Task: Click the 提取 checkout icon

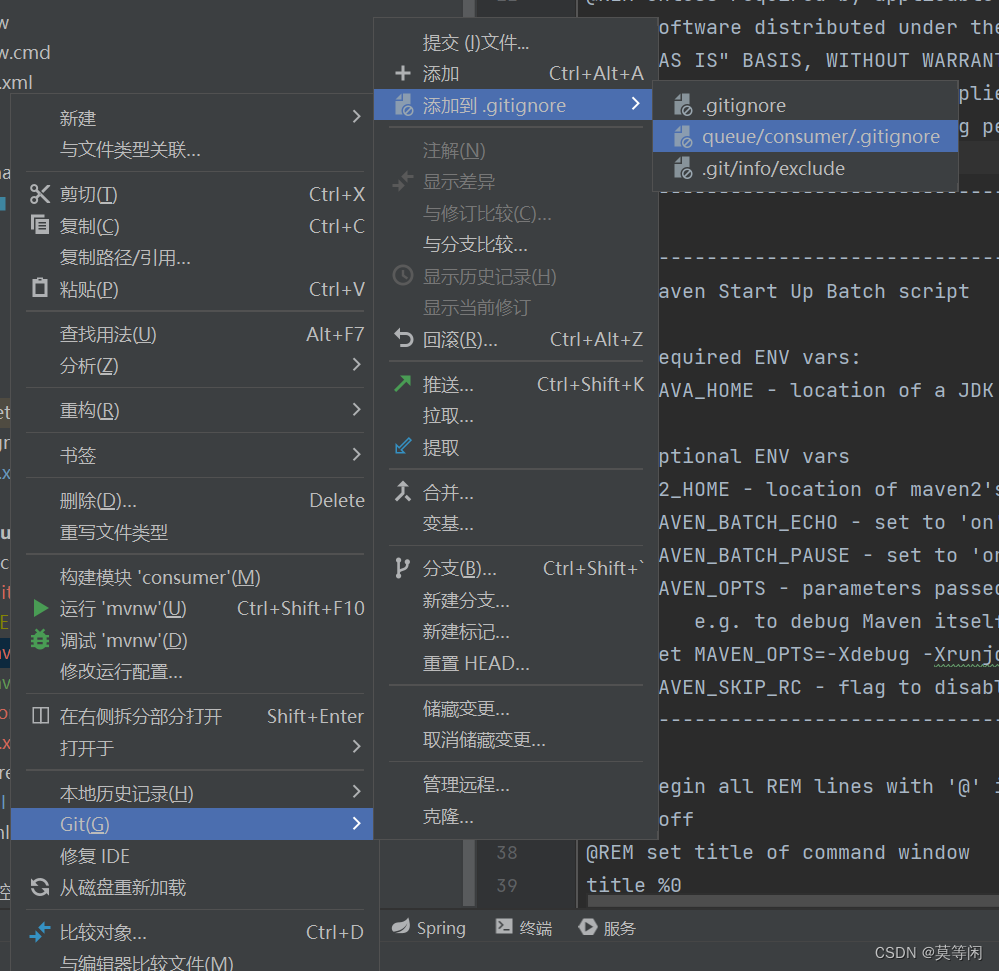Action: click(402, 447)
